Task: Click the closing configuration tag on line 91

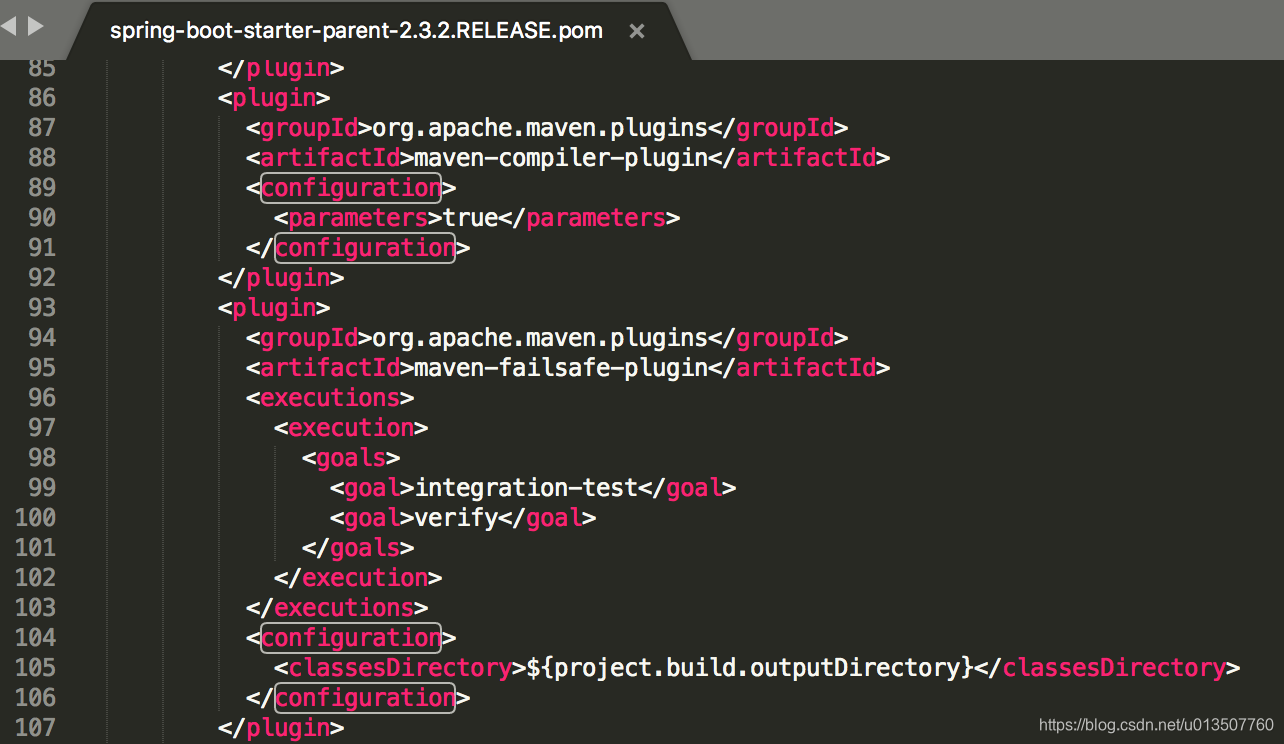Action: [358, 248]
